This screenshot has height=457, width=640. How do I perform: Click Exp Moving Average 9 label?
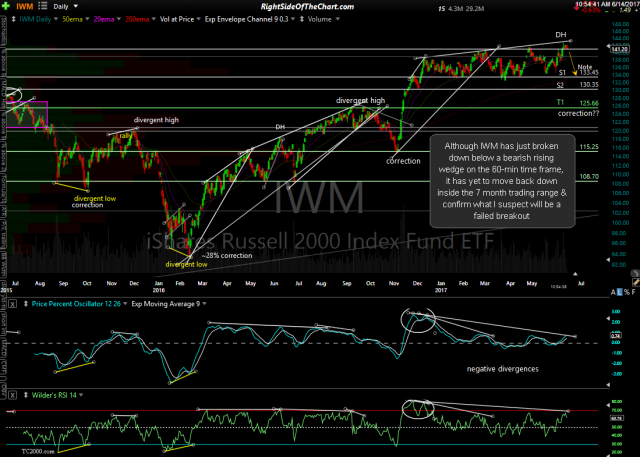165,304
